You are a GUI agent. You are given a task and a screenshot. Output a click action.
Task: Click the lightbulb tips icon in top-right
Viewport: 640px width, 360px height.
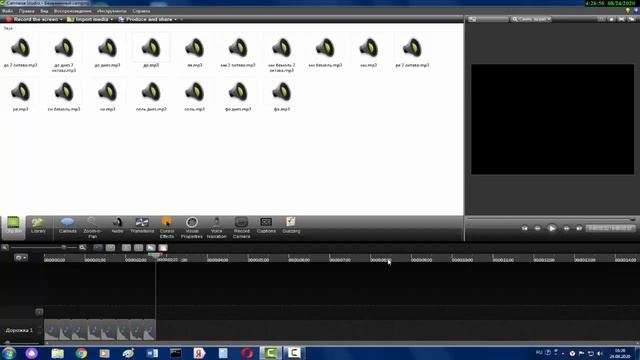628,11
